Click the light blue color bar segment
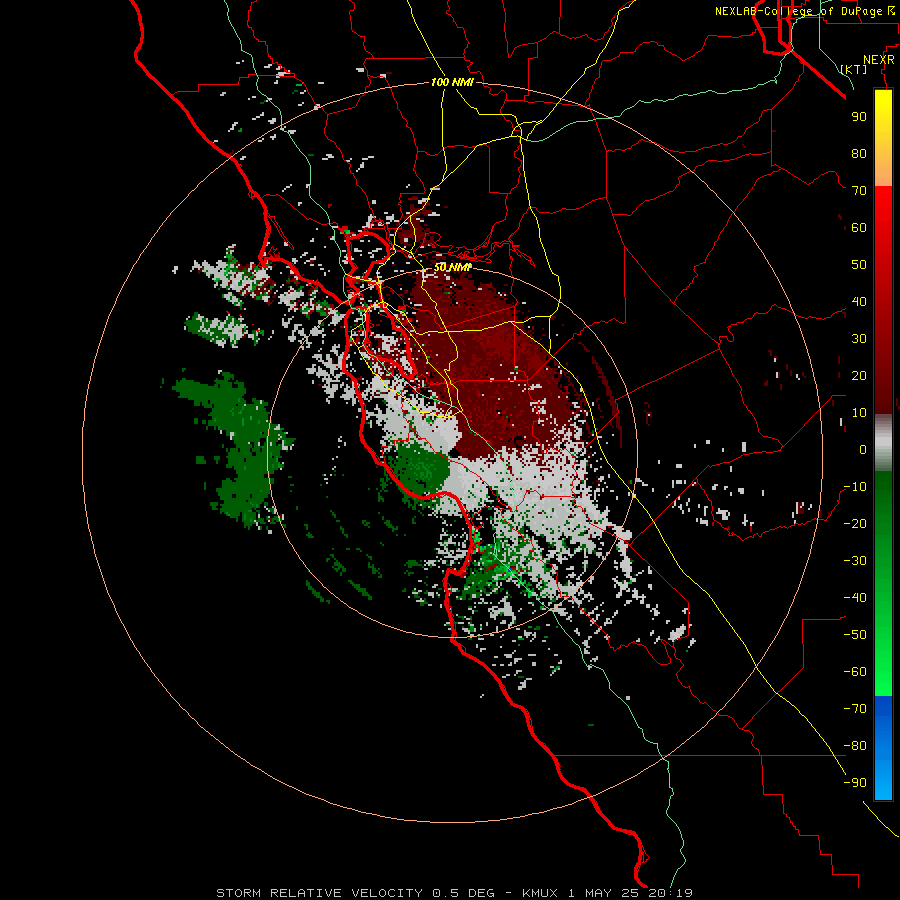 tap(883, 778)
